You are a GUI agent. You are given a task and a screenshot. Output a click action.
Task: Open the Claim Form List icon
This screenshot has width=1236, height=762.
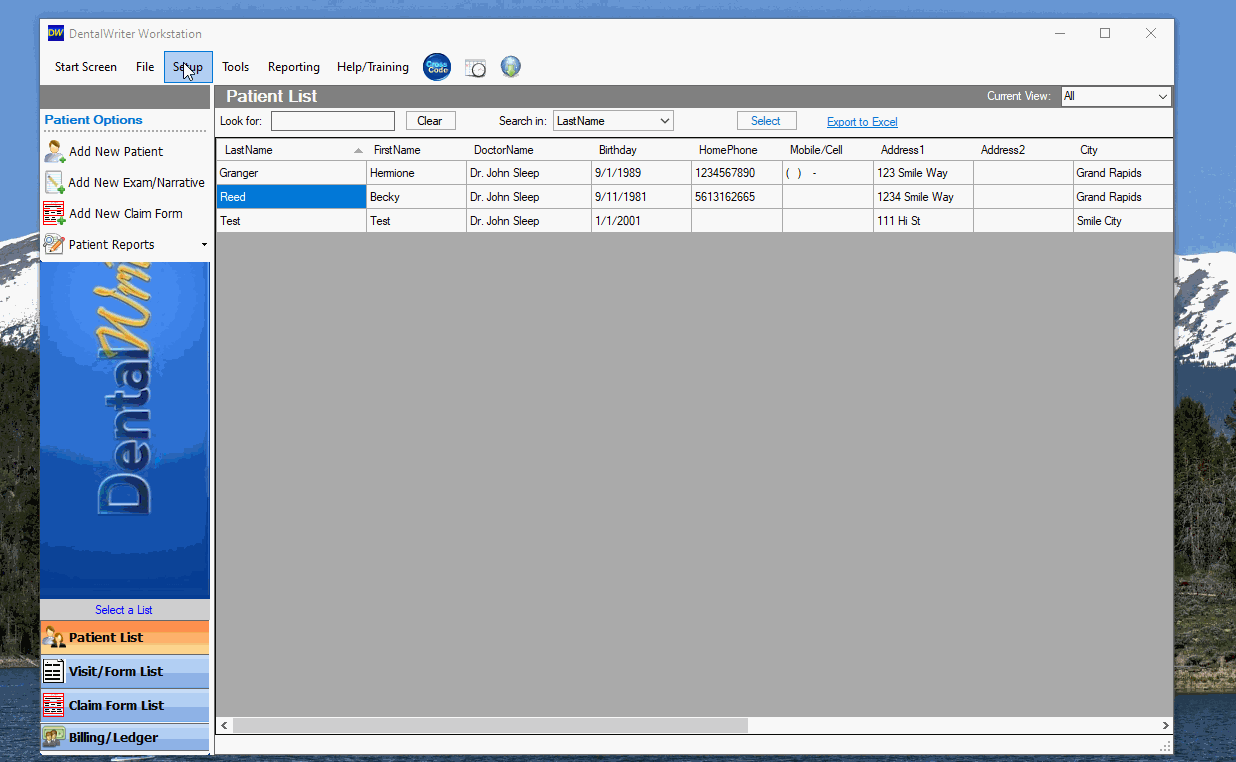coord(54,705)
